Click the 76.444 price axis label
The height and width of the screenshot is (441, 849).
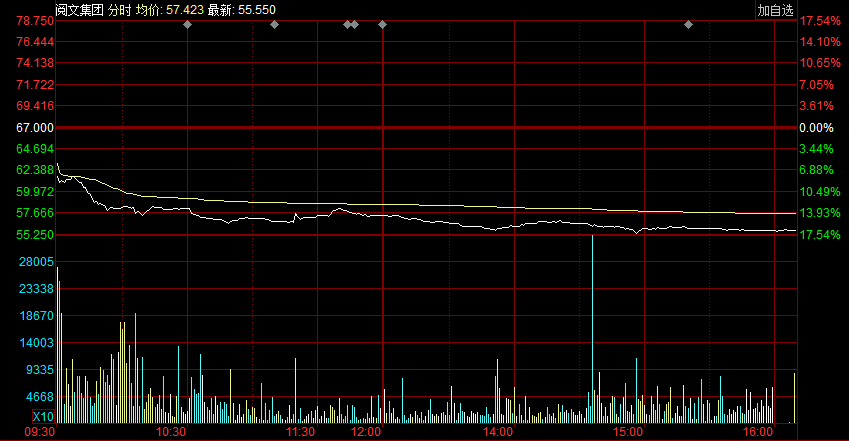pos(35,42)
